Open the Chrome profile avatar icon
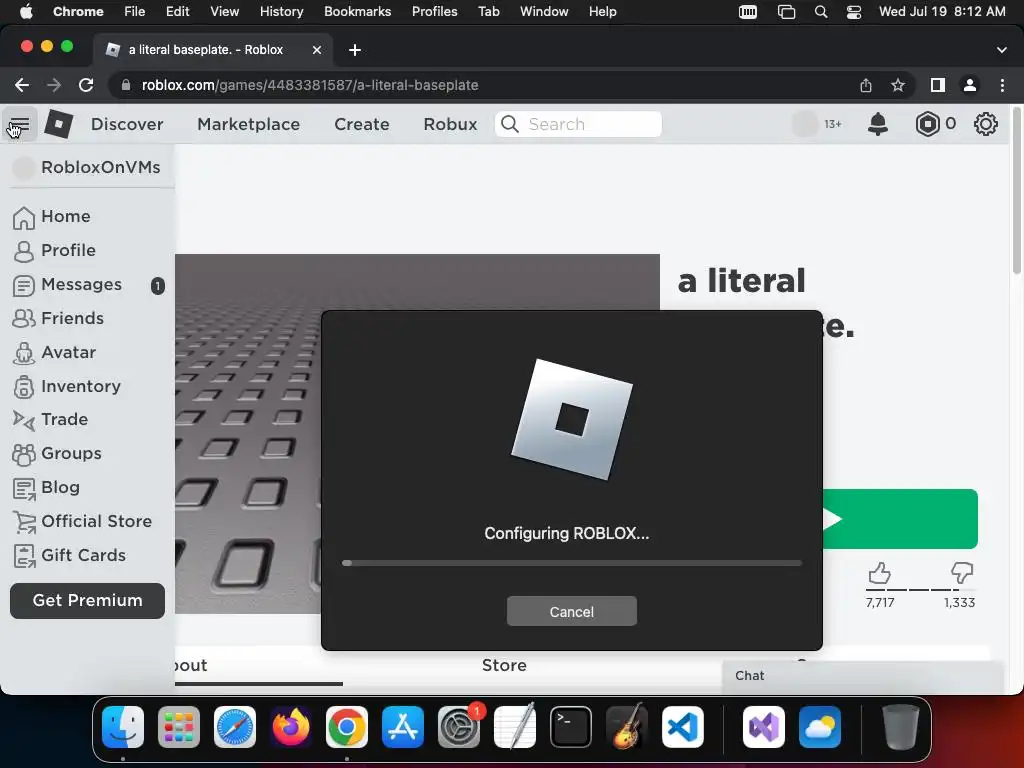Viewport: 1024px width, 768px height. [x=970, y=85]
